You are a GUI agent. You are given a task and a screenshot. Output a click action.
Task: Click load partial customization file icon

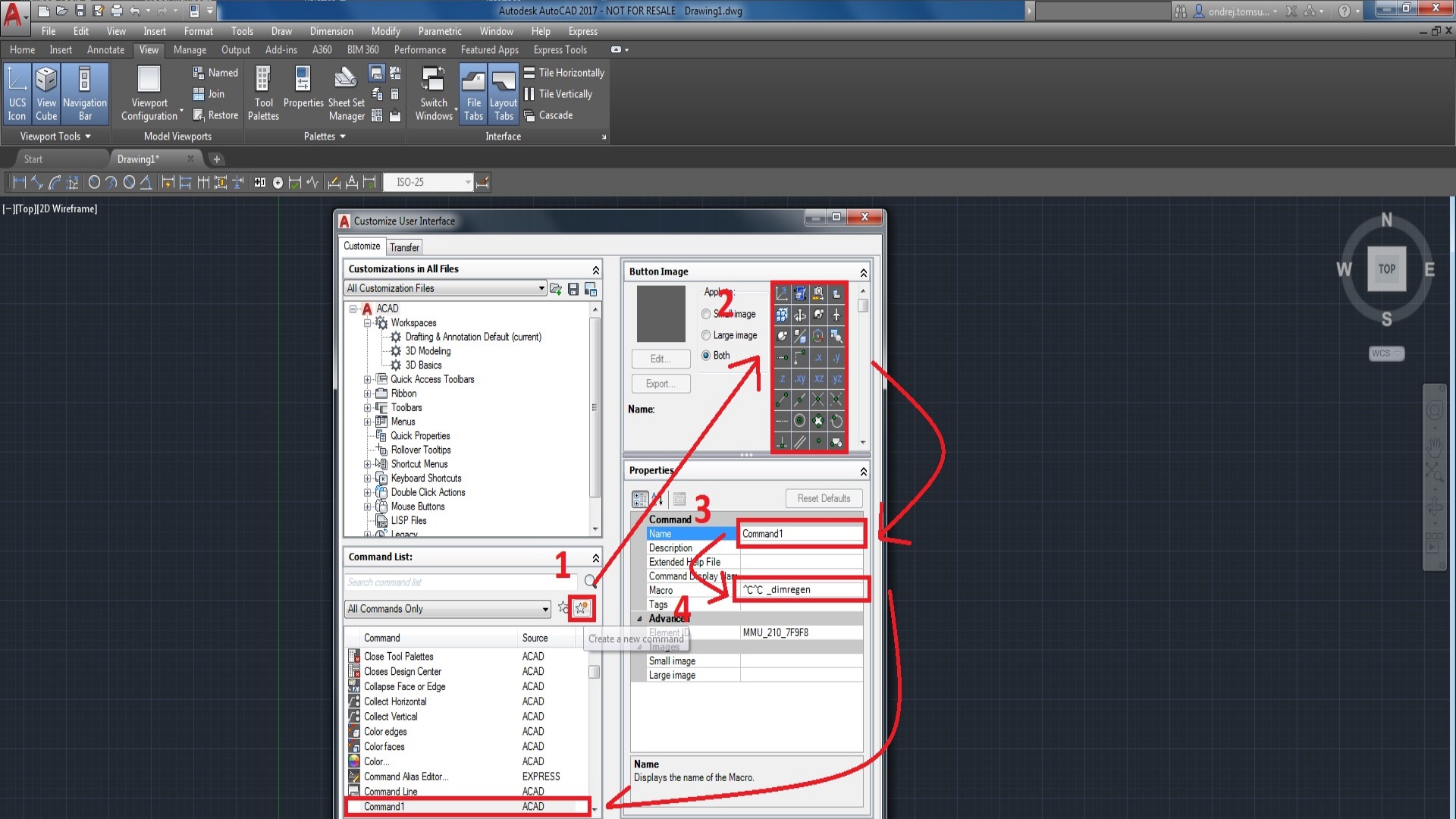[x=556, y=289]
